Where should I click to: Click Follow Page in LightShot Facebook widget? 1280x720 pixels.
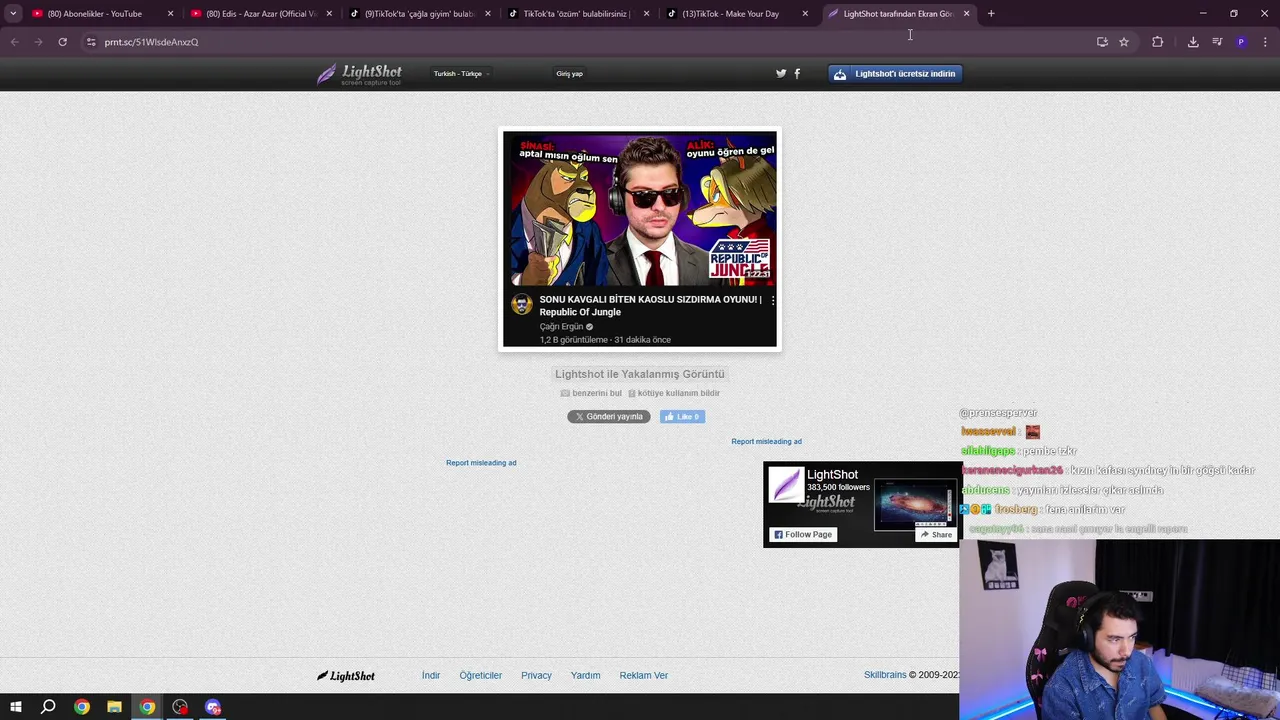(802, 535)
